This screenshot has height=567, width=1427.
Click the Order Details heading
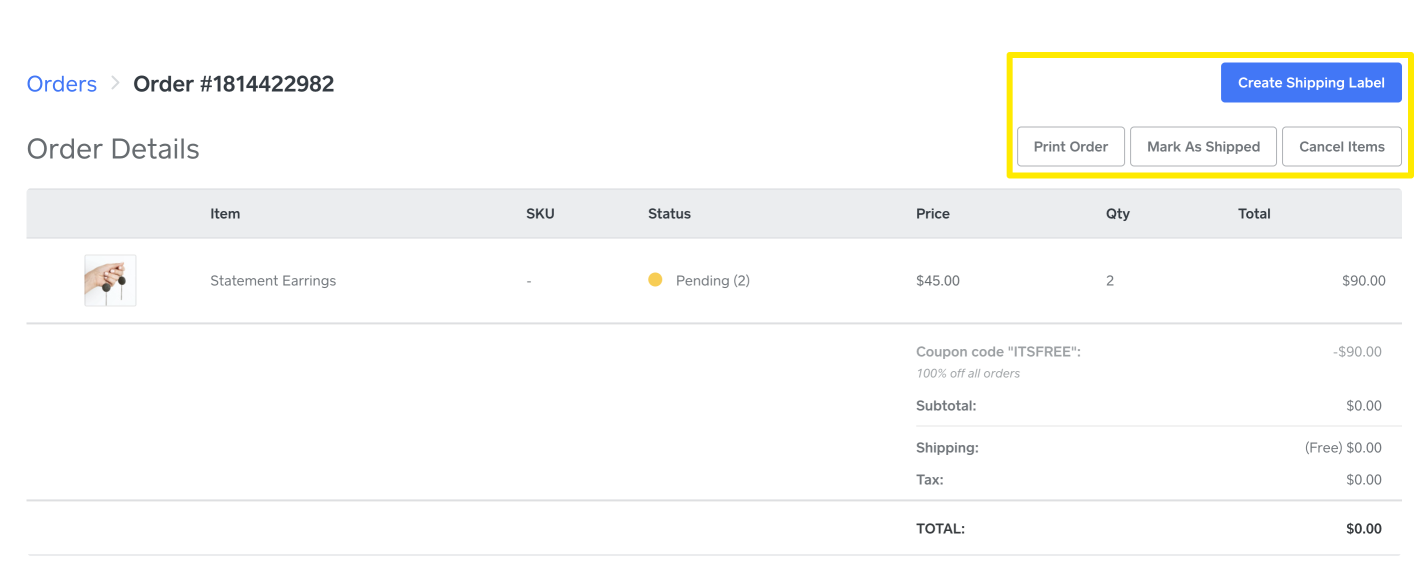click(x=113, y=149)
